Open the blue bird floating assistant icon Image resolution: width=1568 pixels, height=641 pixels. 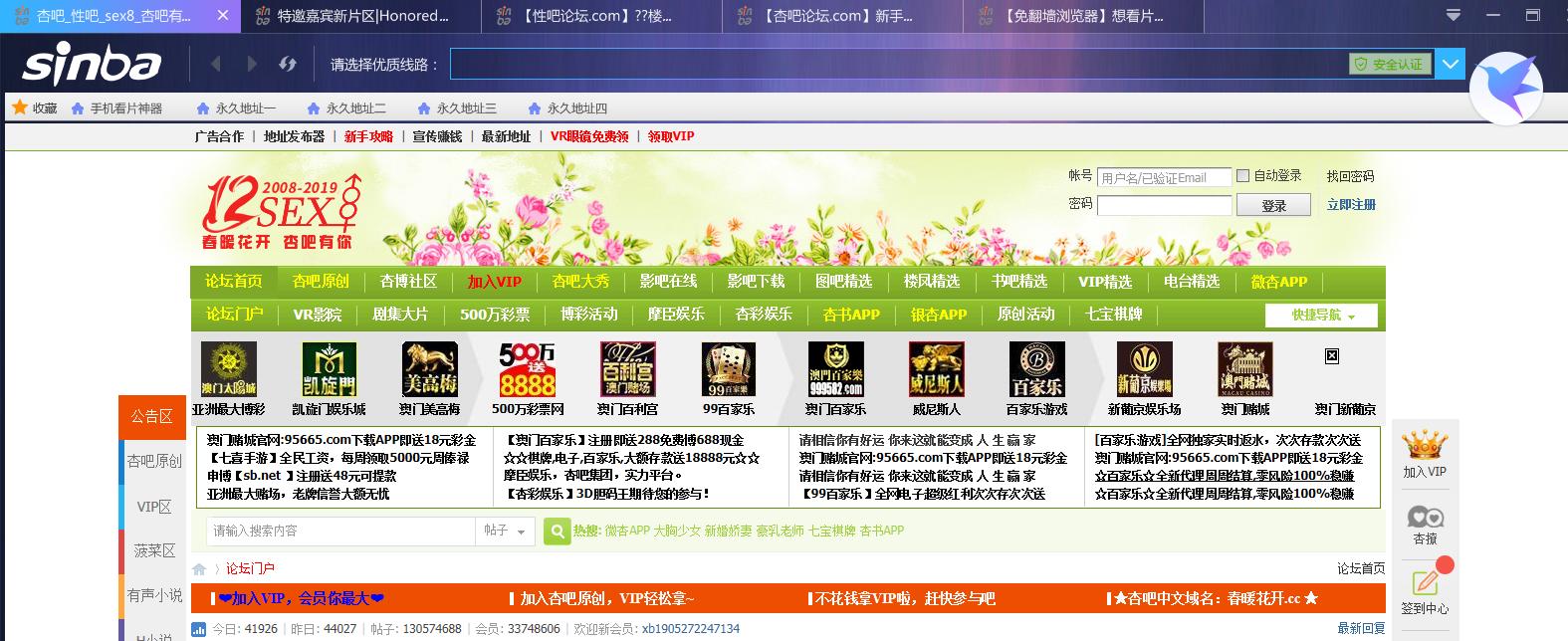(x=1506, y=89)
